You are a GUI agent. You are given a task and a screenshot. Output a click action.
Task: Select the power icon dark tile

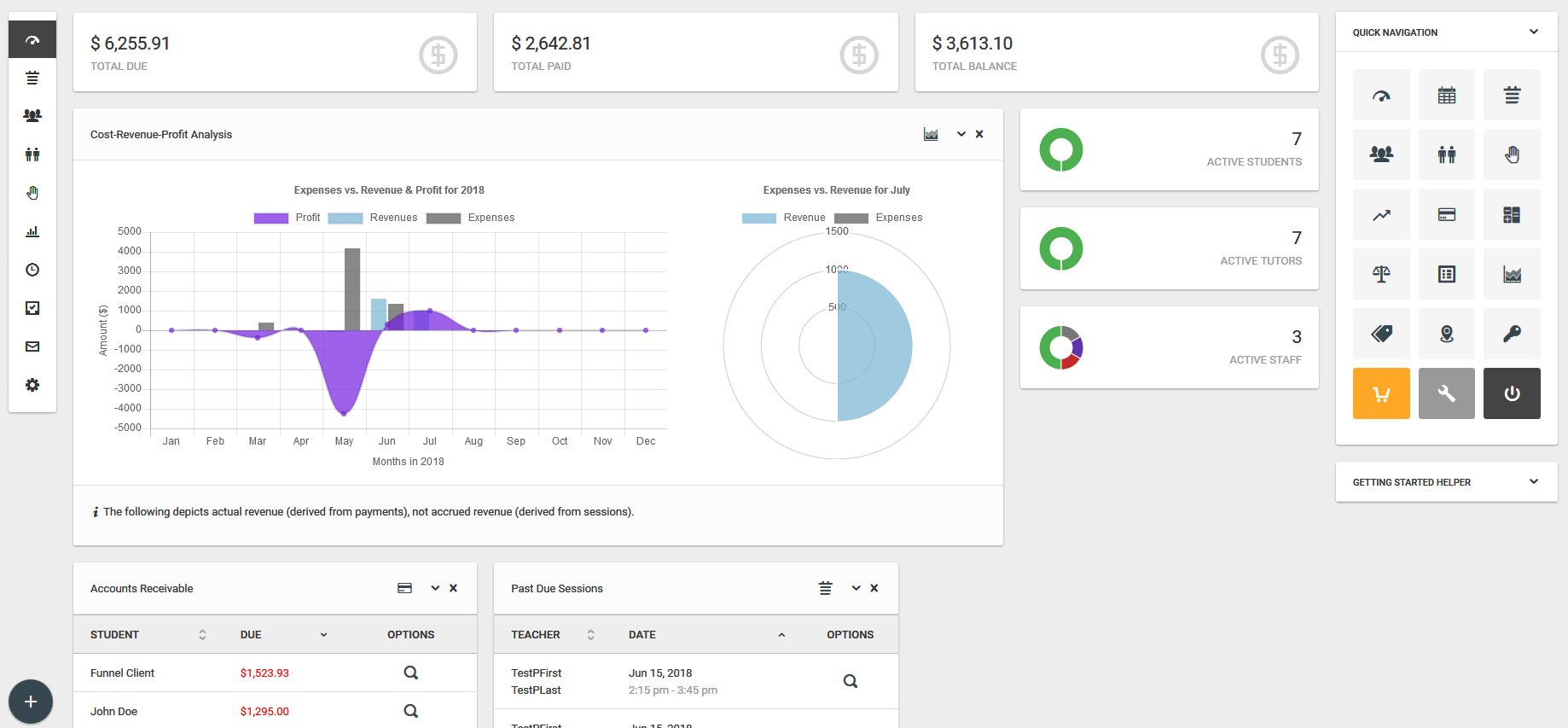[x=1512, y=393]
